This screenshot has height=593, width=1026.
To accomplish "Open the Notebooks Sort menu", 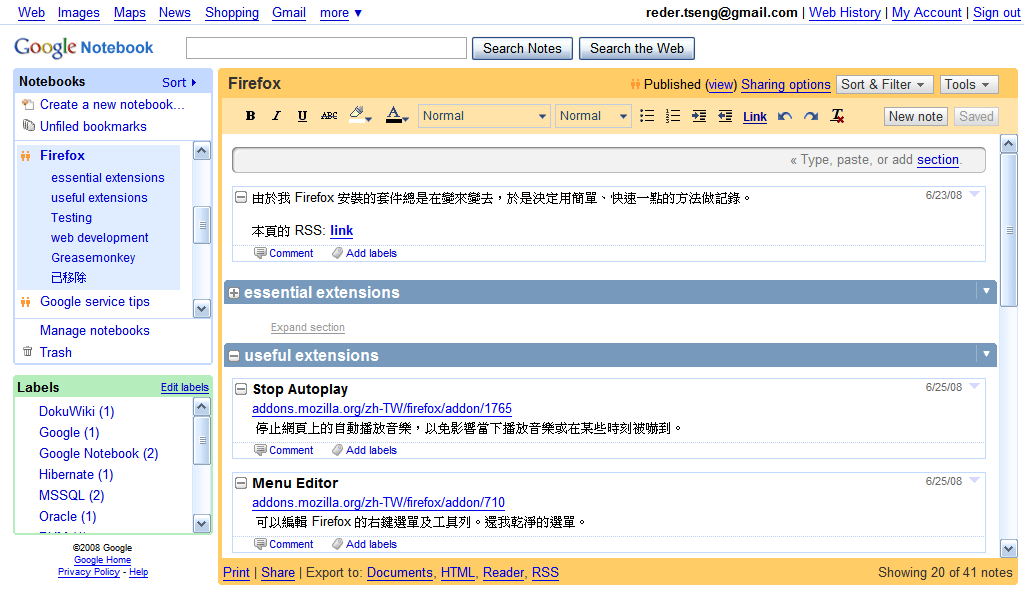I will point(179,82).
